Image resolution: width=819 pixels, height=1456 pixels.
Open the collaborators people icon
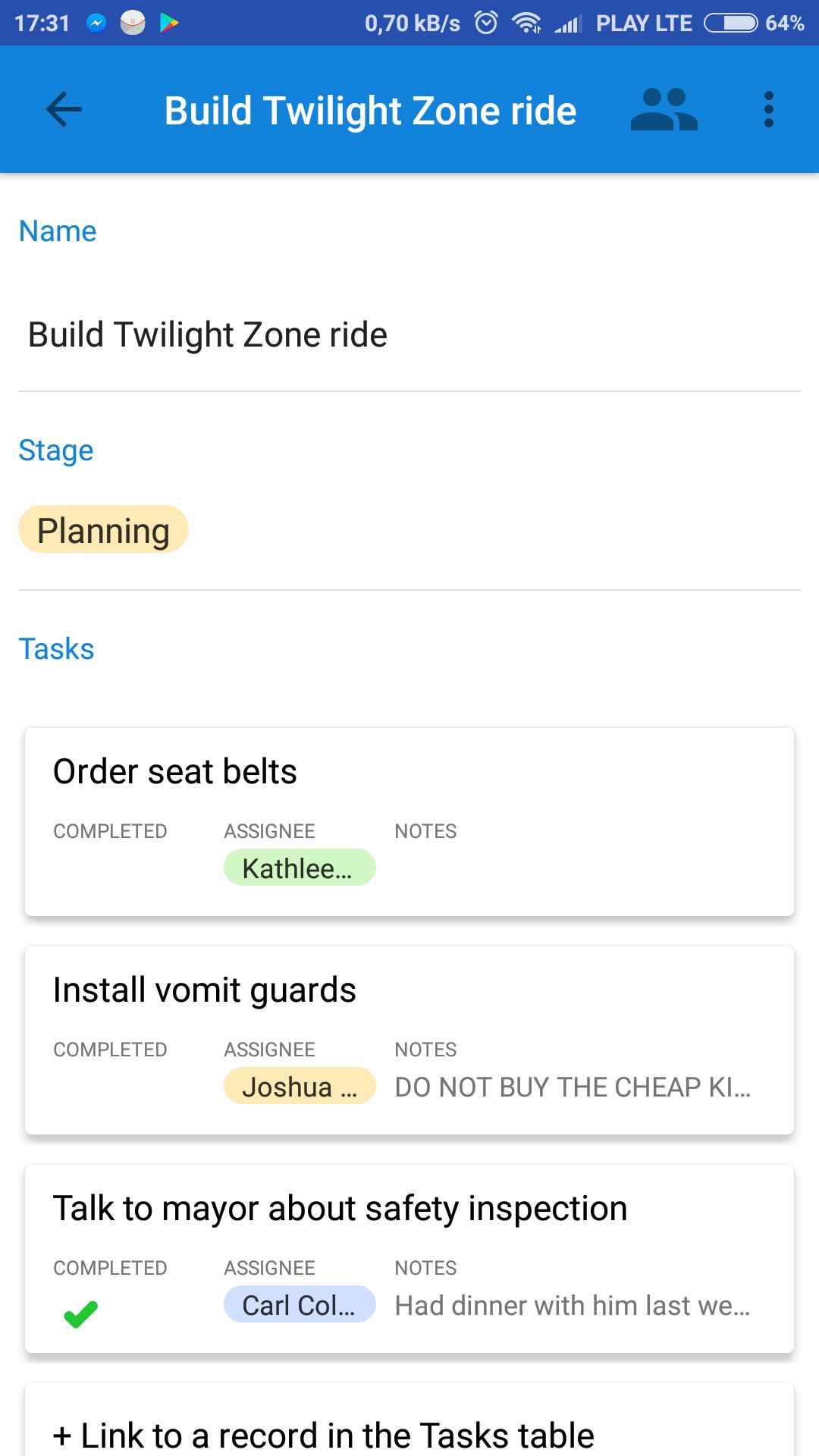point(664,110)
